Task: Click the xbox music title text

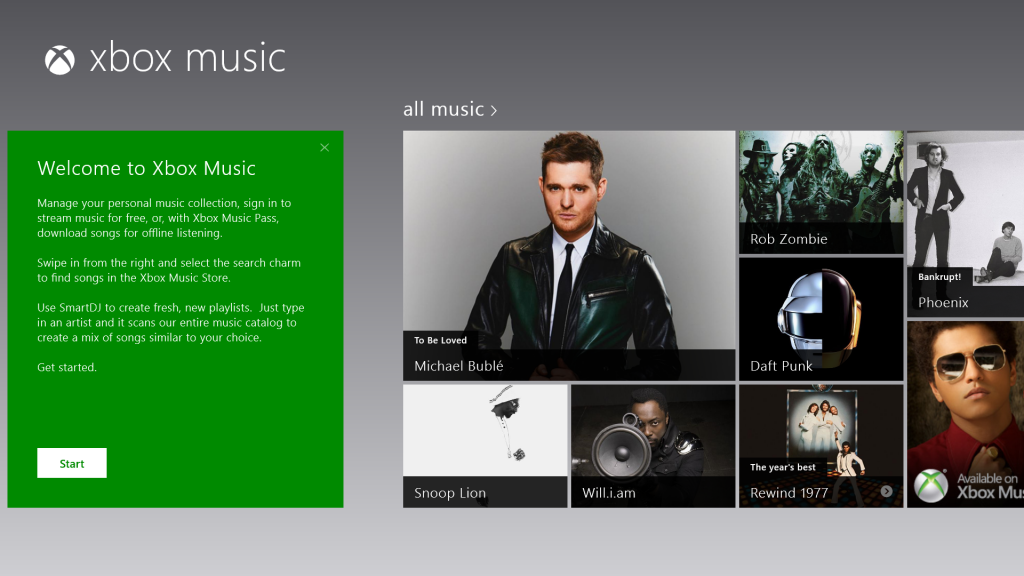Action: (x=188, y=58)
